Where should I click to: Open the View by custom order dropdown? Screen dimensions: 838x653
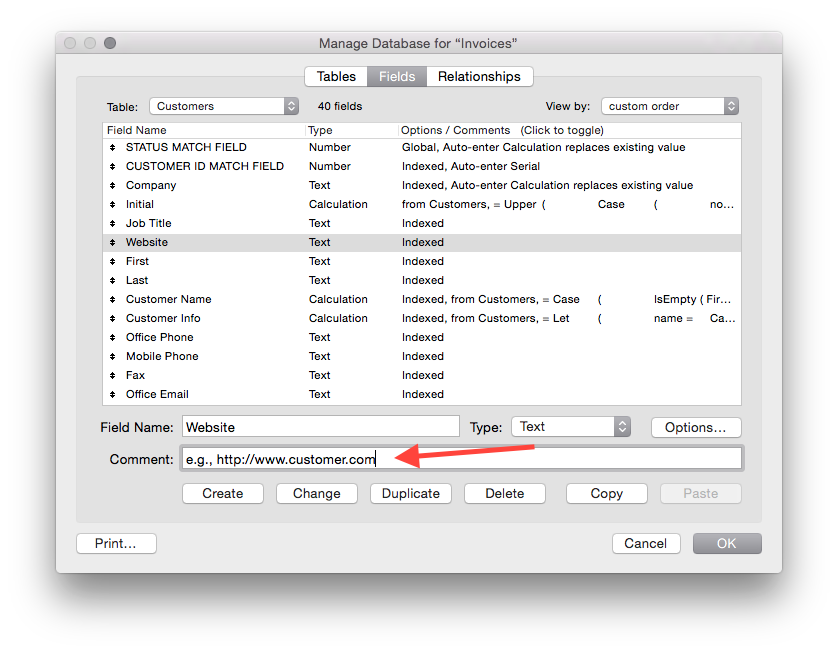[x=670, y=106]
